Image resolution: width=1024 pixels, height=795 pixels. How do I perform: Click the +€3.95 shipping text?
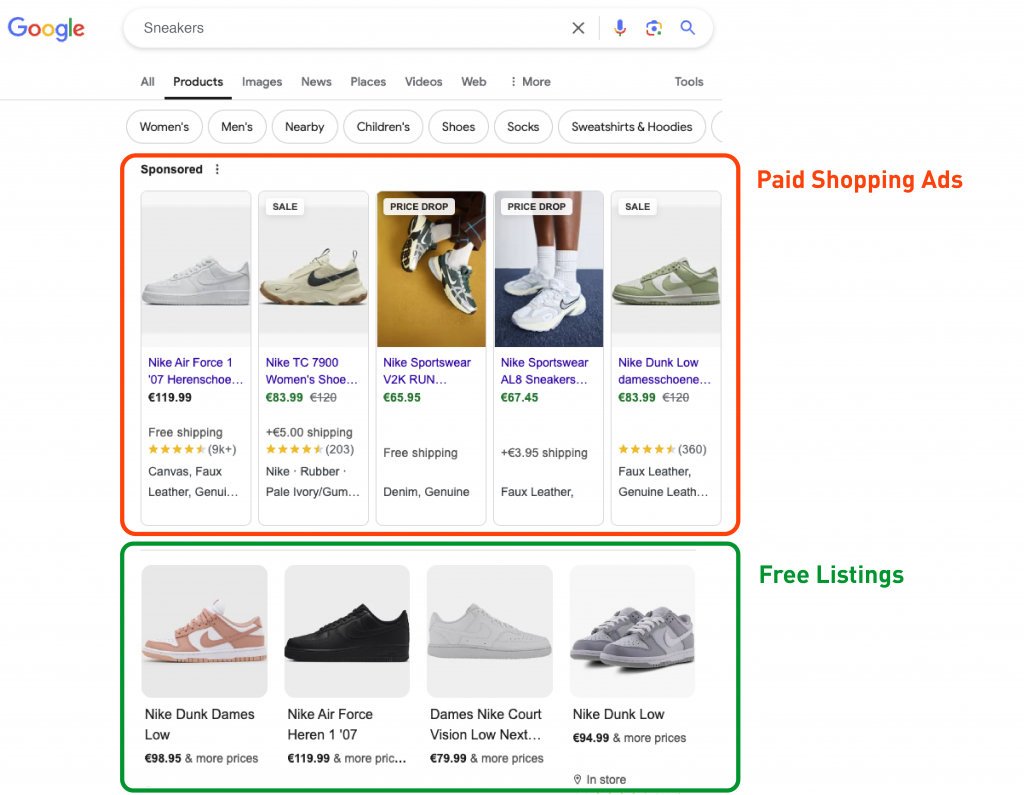(544, 453)
